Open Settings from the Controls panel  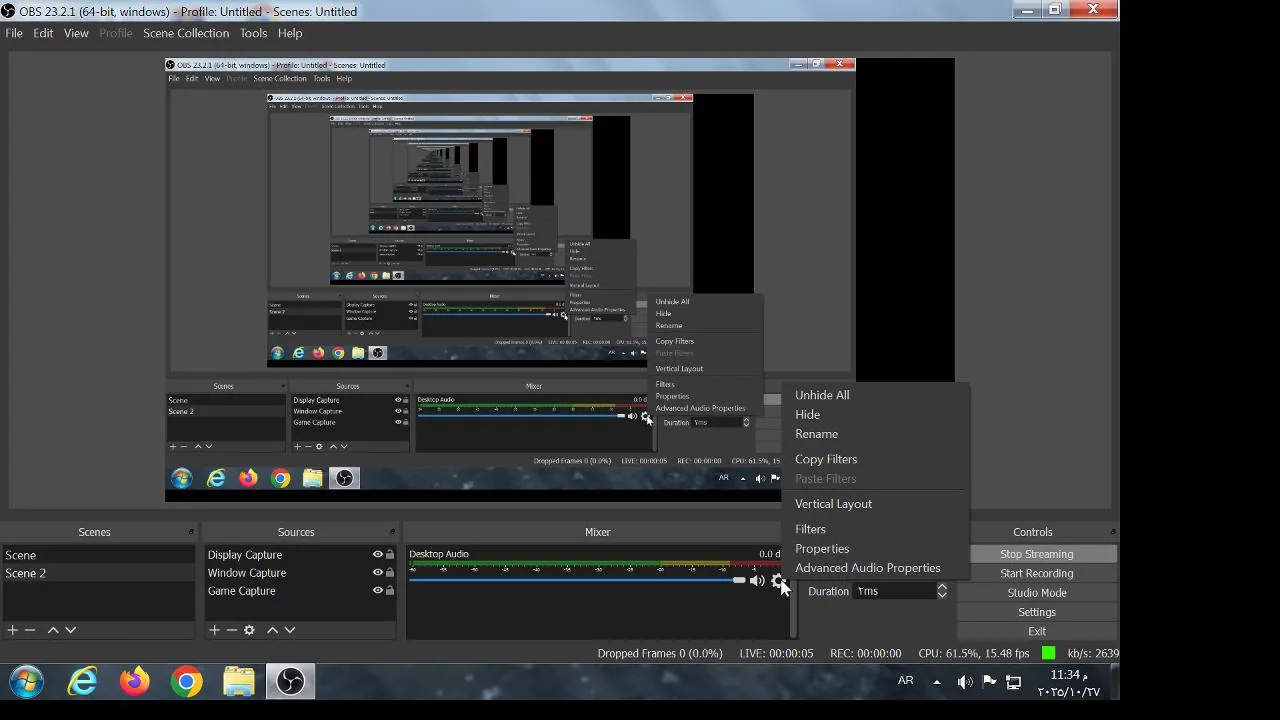click(x=1036, y=612)
